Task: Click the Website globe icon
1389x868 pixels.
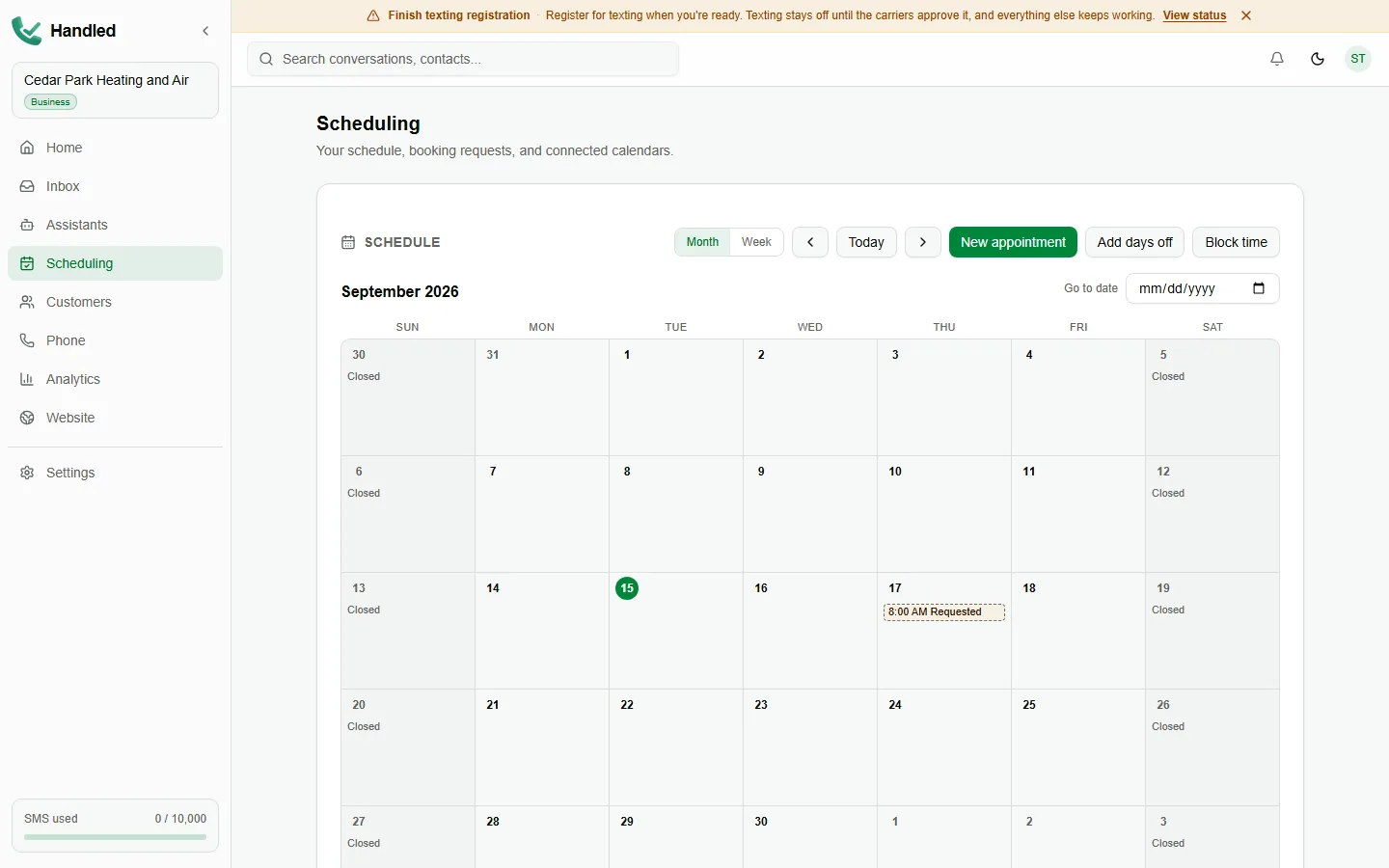Action: (x=27, y=418)
